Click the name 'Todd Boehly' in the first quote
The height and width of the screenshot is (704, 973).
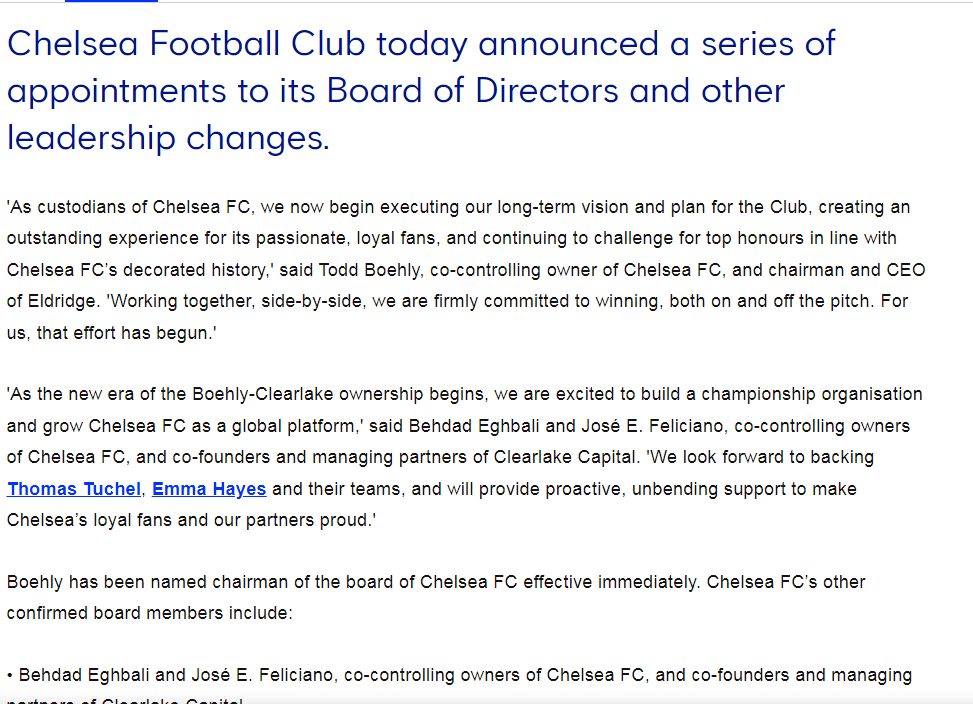[x=369, y=270]
